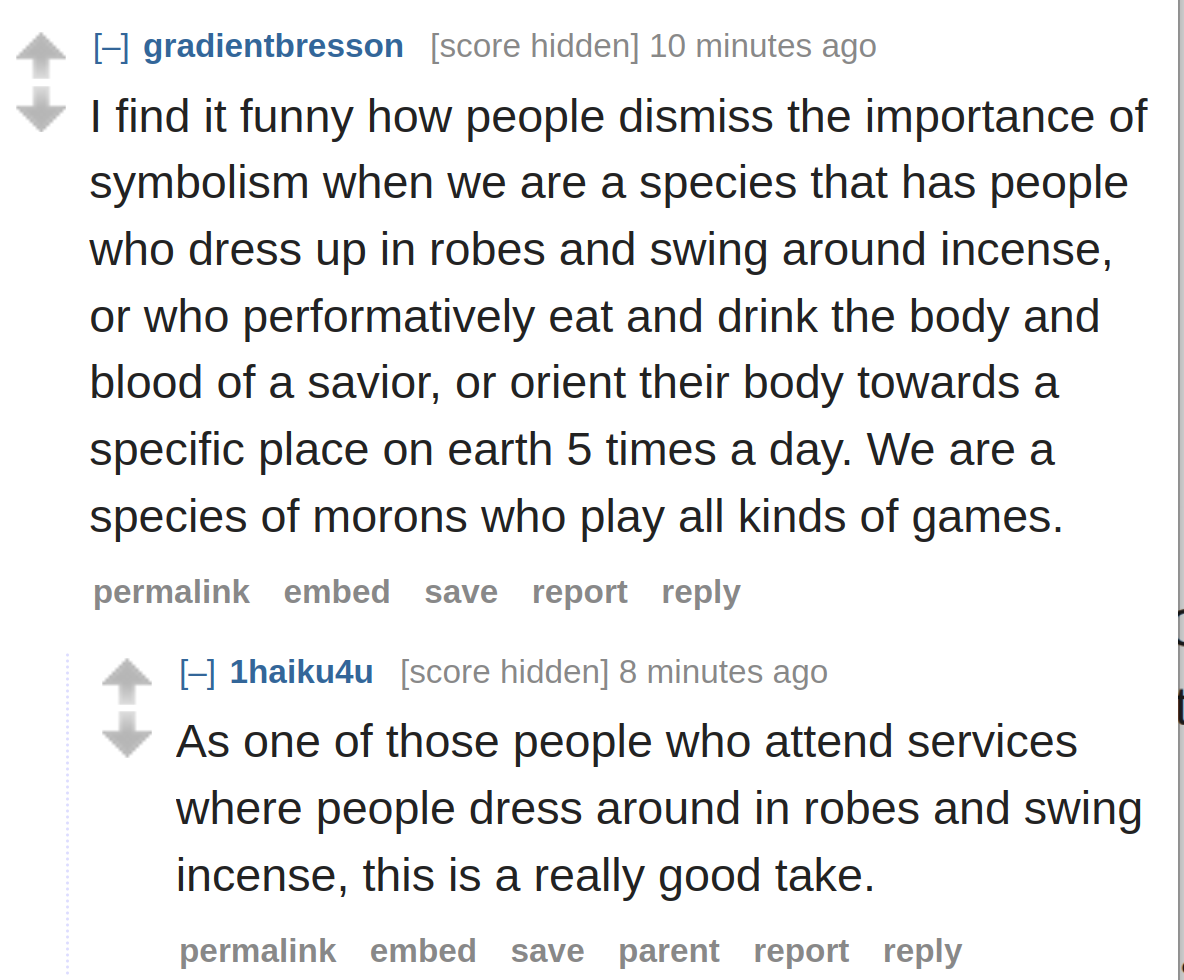Downvote 1haiku4u's reply
The image size is (1184, 980).
tap(127, 734)
